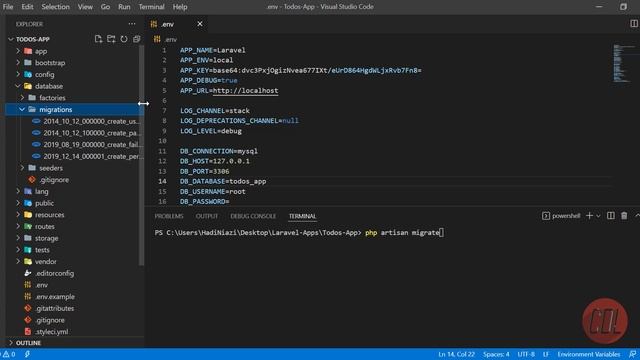Open the File menu
The image size is (640, 360).
click(x=8, y=7)
